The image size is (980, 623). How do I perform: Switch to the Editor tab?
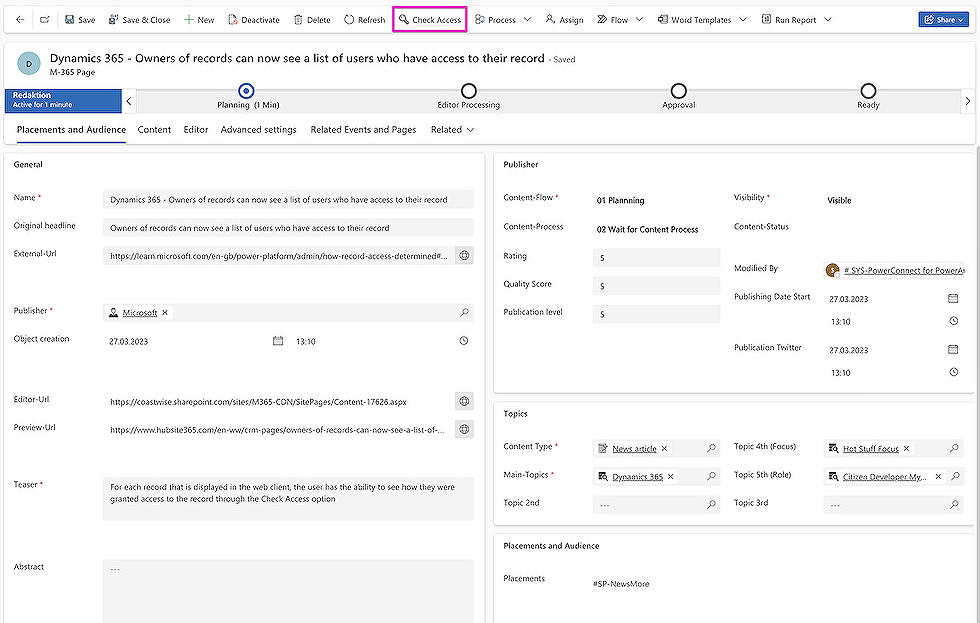196,129
